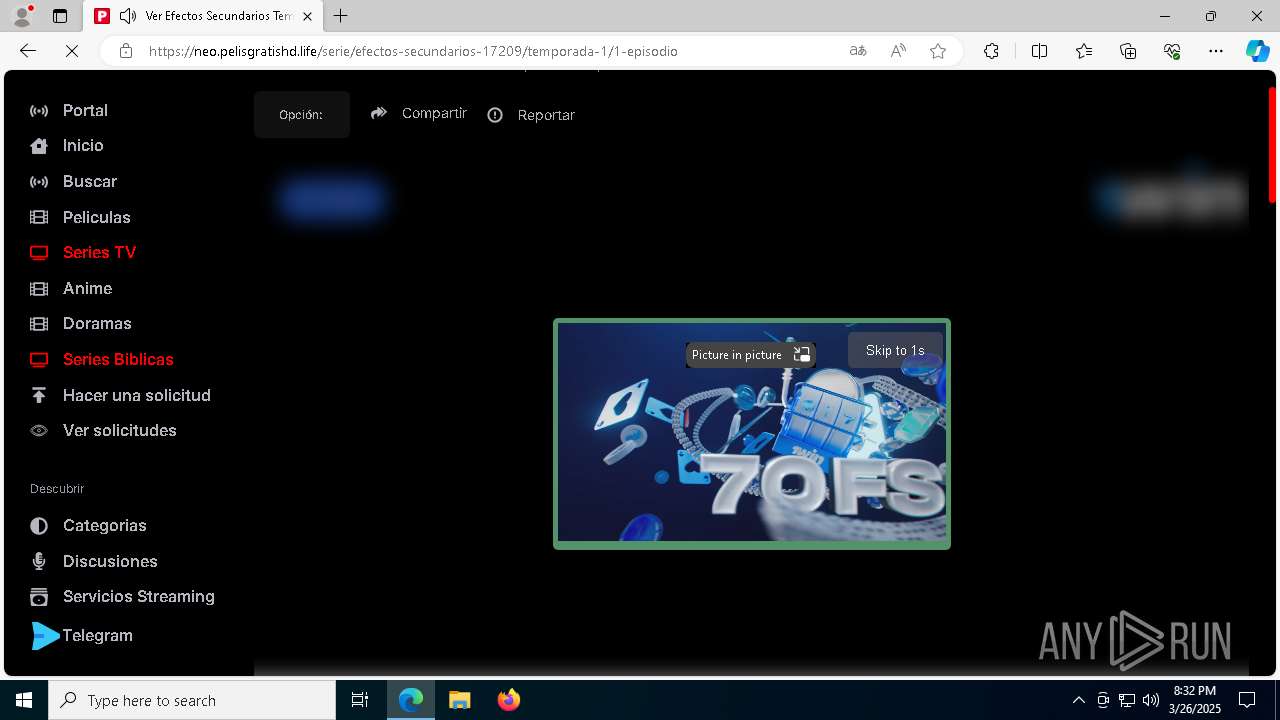
Task: Open Categorias in Descubrir section
Action: pos(105,525)
